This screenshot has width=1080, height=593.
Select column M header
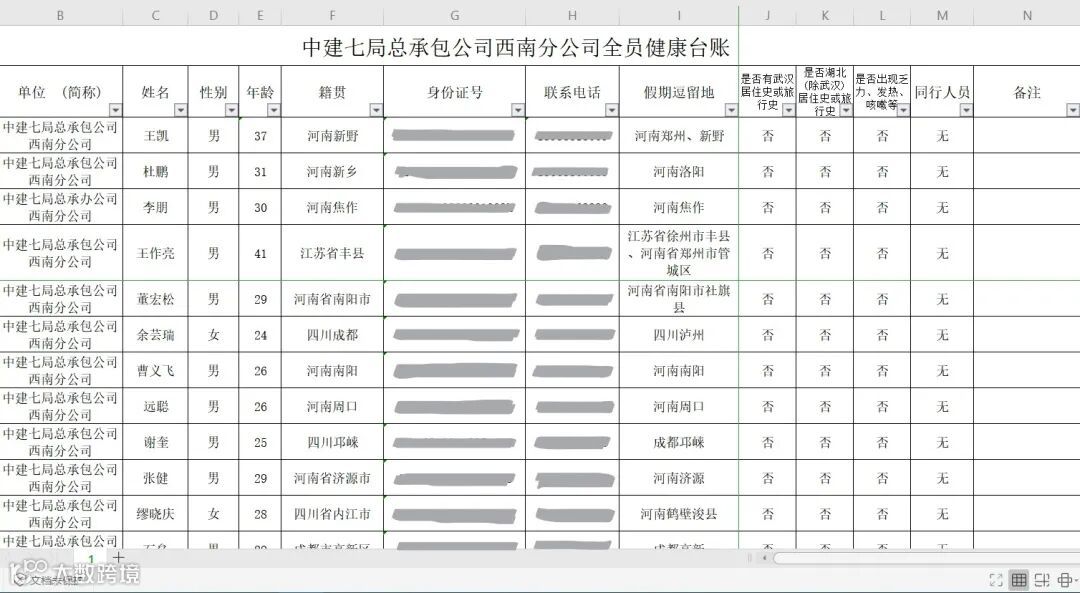coord(942,15)
